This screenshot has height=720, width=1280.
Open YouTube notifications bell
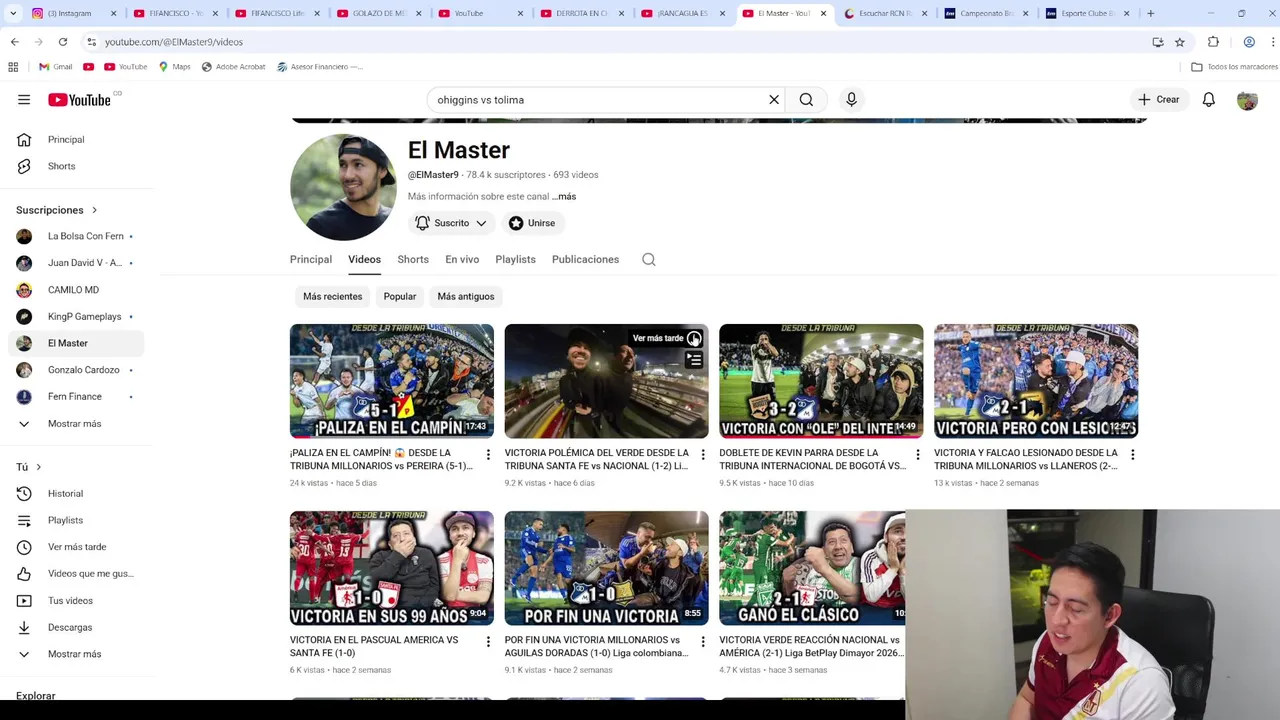point(1208,100)
